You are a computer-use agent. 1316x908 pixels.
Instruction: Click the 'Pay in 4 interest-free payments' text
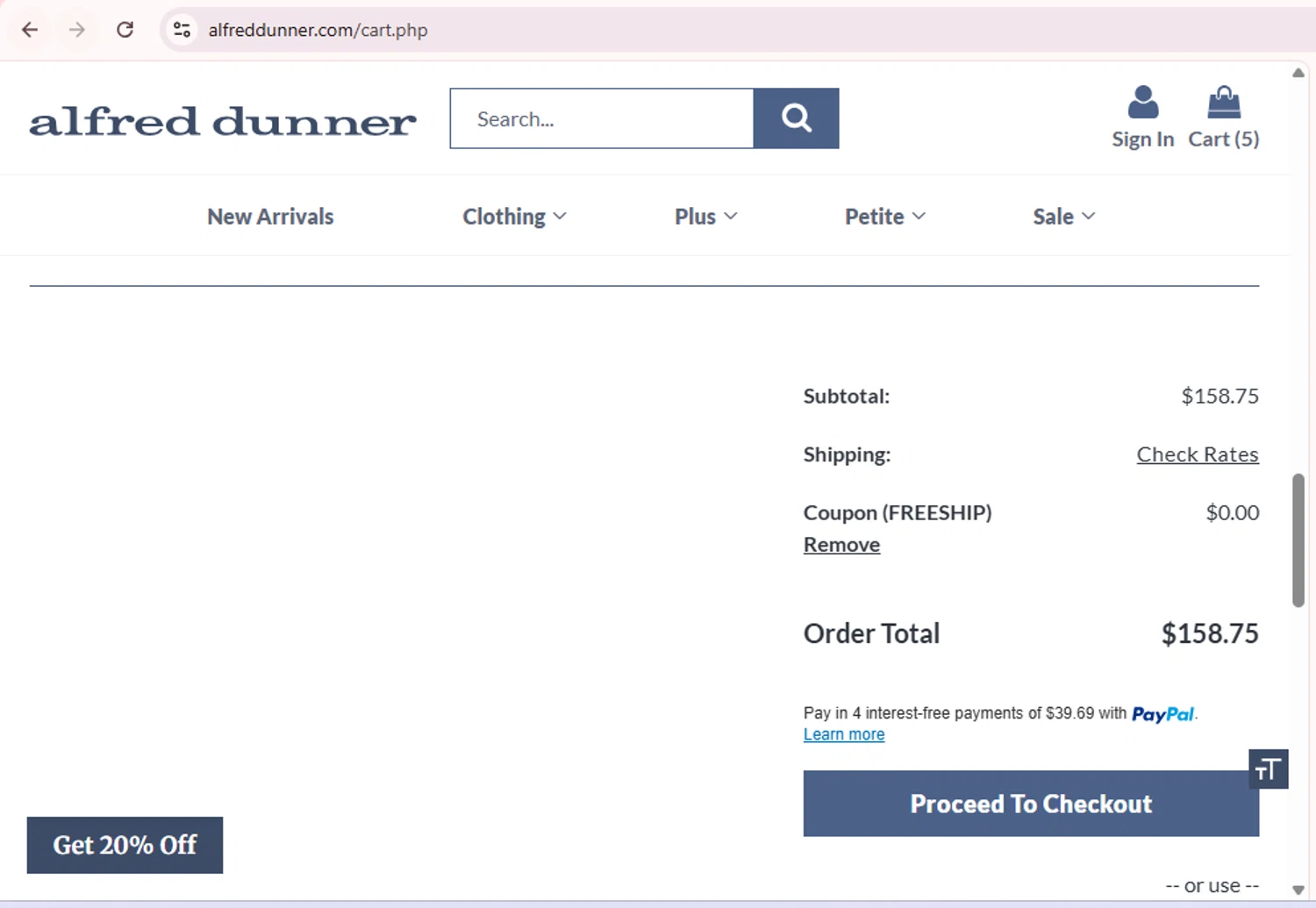965,713
